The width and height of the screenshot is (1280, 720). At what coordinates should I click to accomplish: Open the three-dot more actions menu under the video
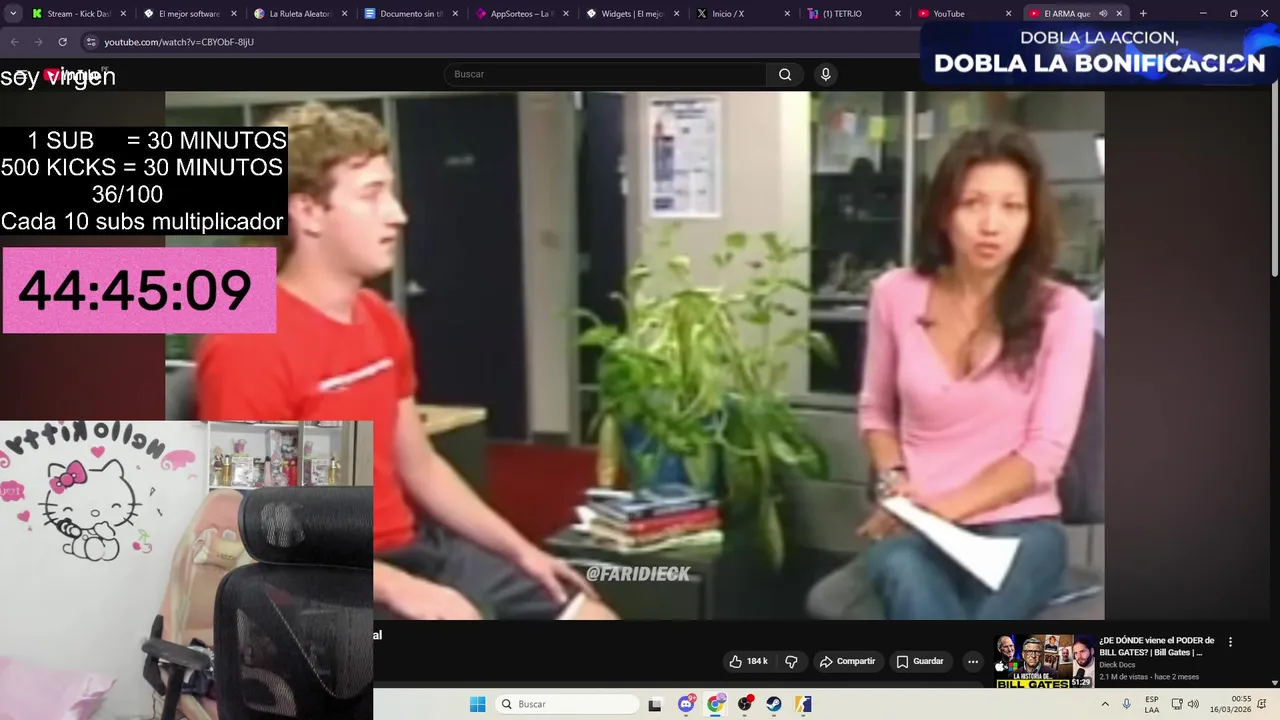(973, 661)
